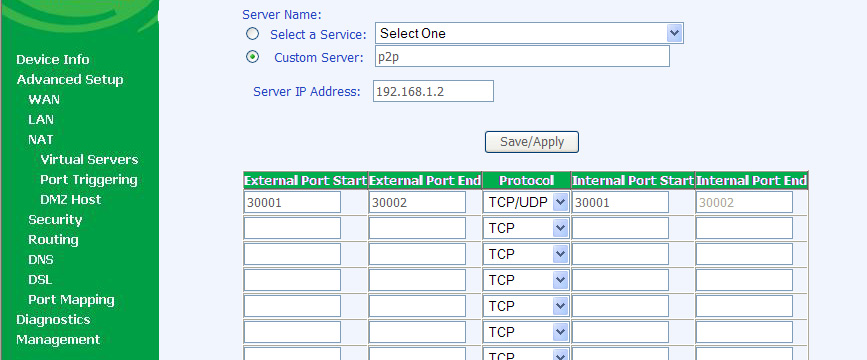Open Port Triggering page

tap(88, 180)
